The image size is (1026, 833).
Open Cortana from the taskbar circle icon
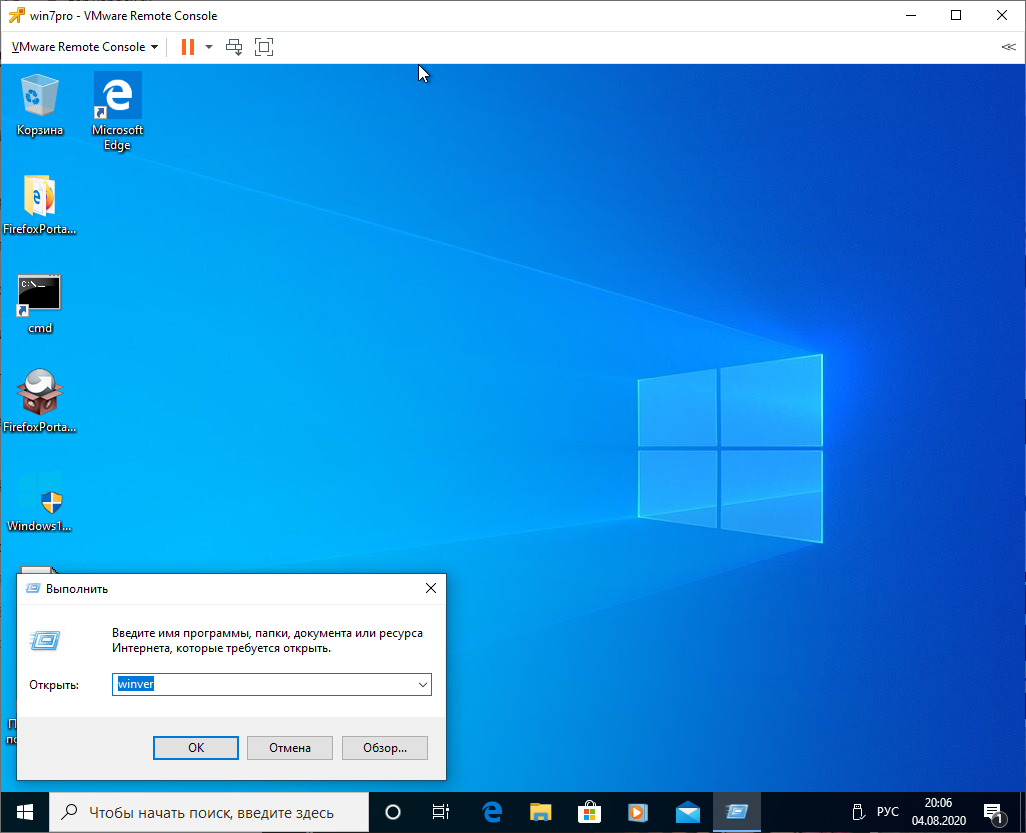(x=393, y=813)
